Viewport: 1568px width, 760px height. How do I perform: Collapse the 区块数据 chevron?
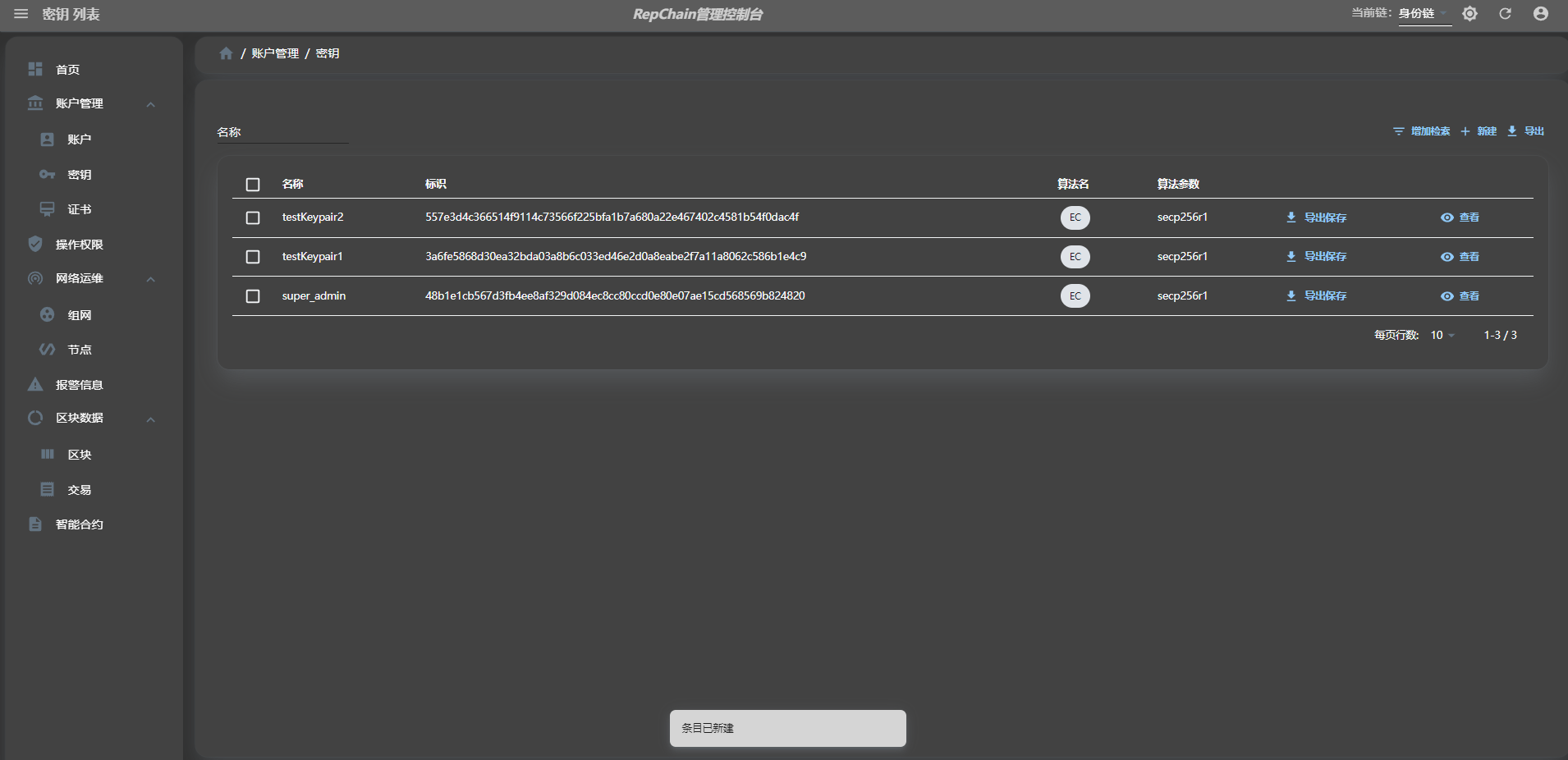(151, 419)
